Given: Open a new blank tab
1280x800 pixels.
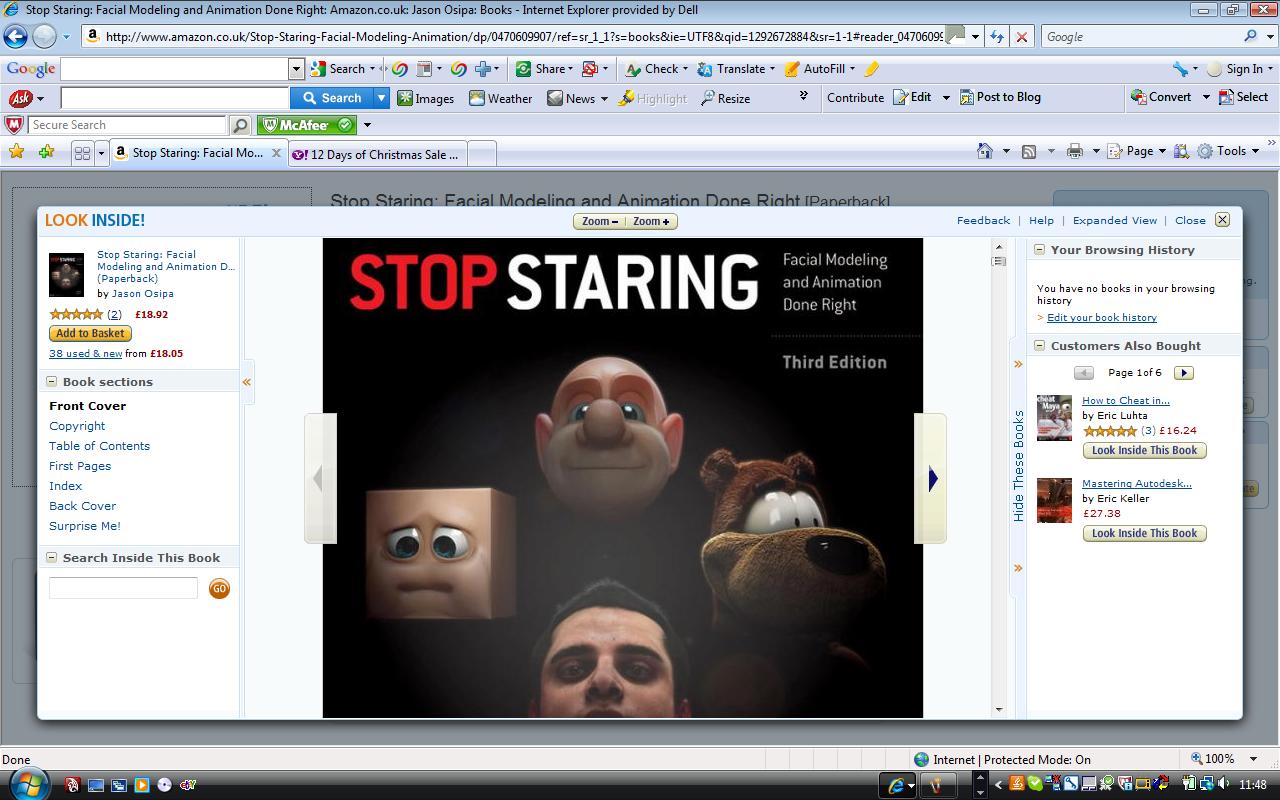Looking at the screenshot, I should pos(482,154).
